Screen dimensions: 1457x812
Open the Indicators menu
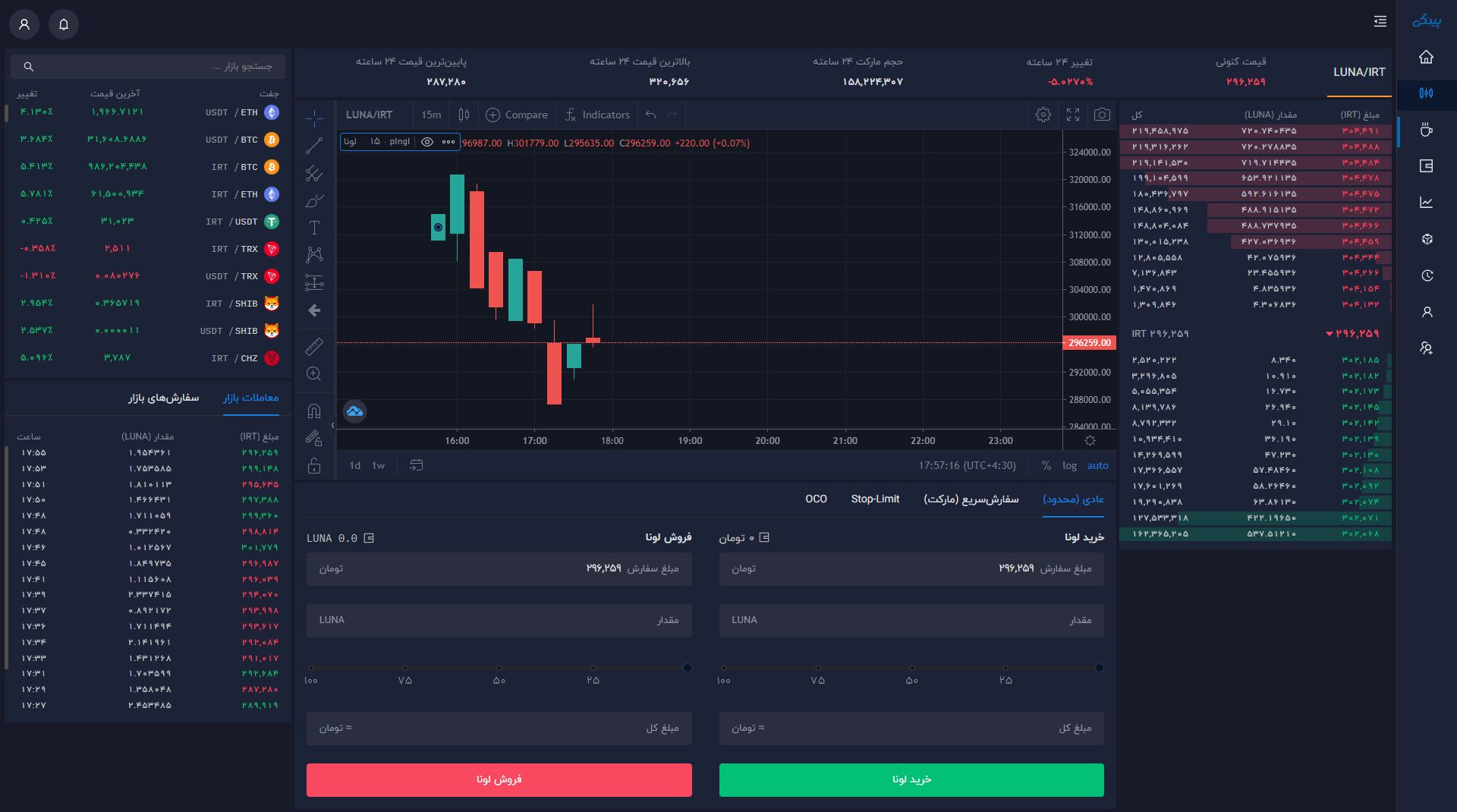tap(597, 115)
